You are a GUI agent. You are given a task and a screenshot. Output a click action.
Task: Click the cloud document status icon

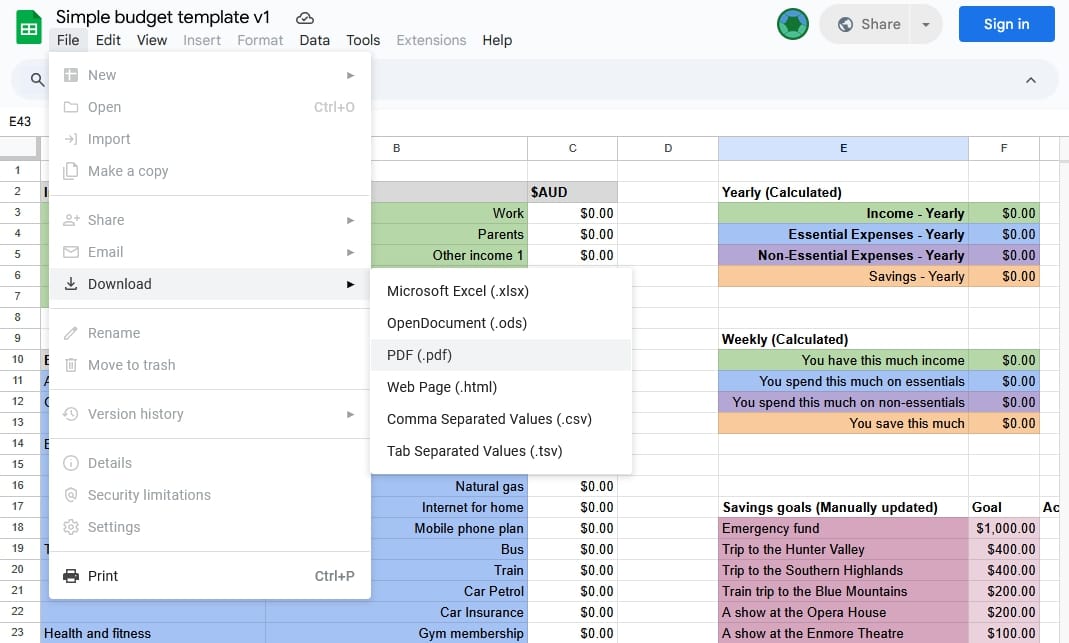(x=305, y=18)
